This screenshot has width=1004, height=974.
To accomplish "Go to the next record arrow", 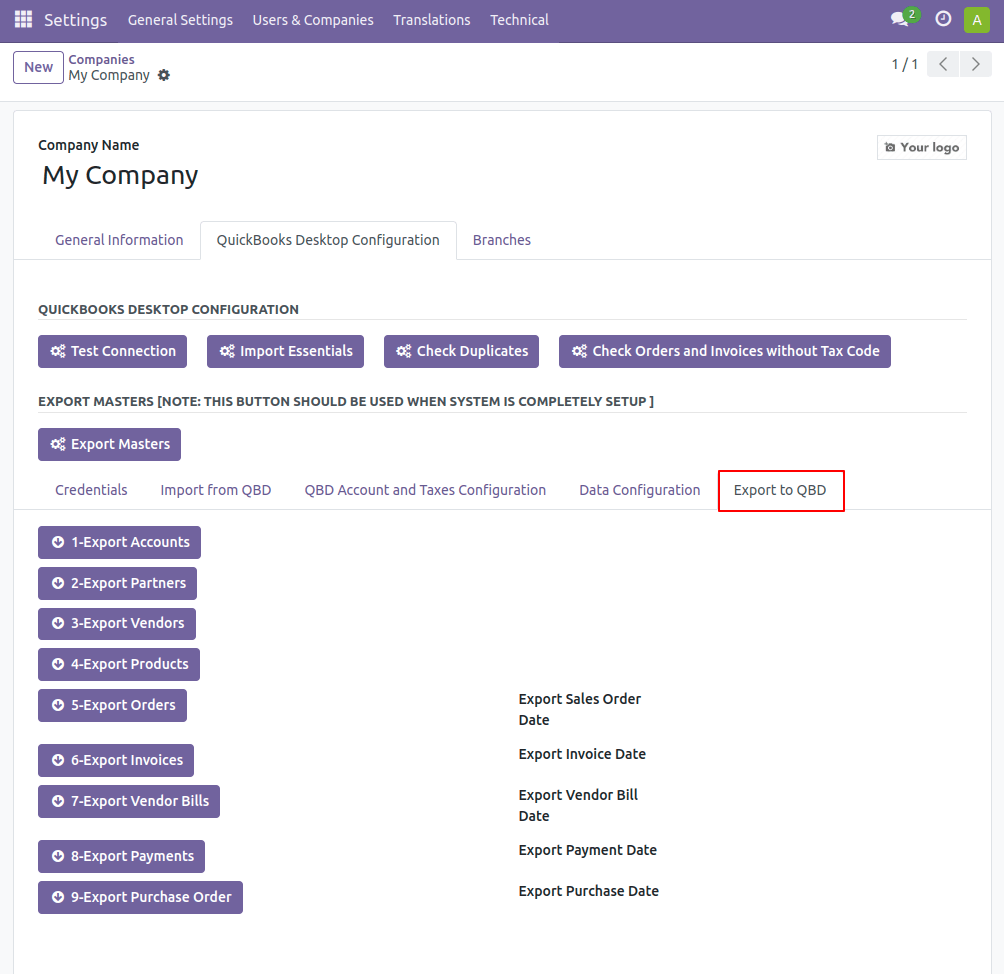I will pos(976,65).
